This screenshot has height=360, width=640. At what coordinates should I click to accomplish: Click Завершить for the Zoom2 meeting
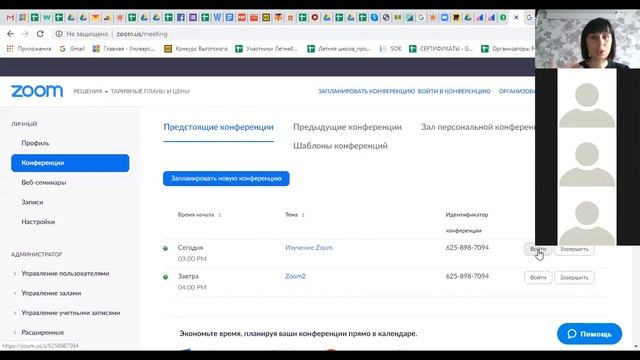(x=574, y=278)
